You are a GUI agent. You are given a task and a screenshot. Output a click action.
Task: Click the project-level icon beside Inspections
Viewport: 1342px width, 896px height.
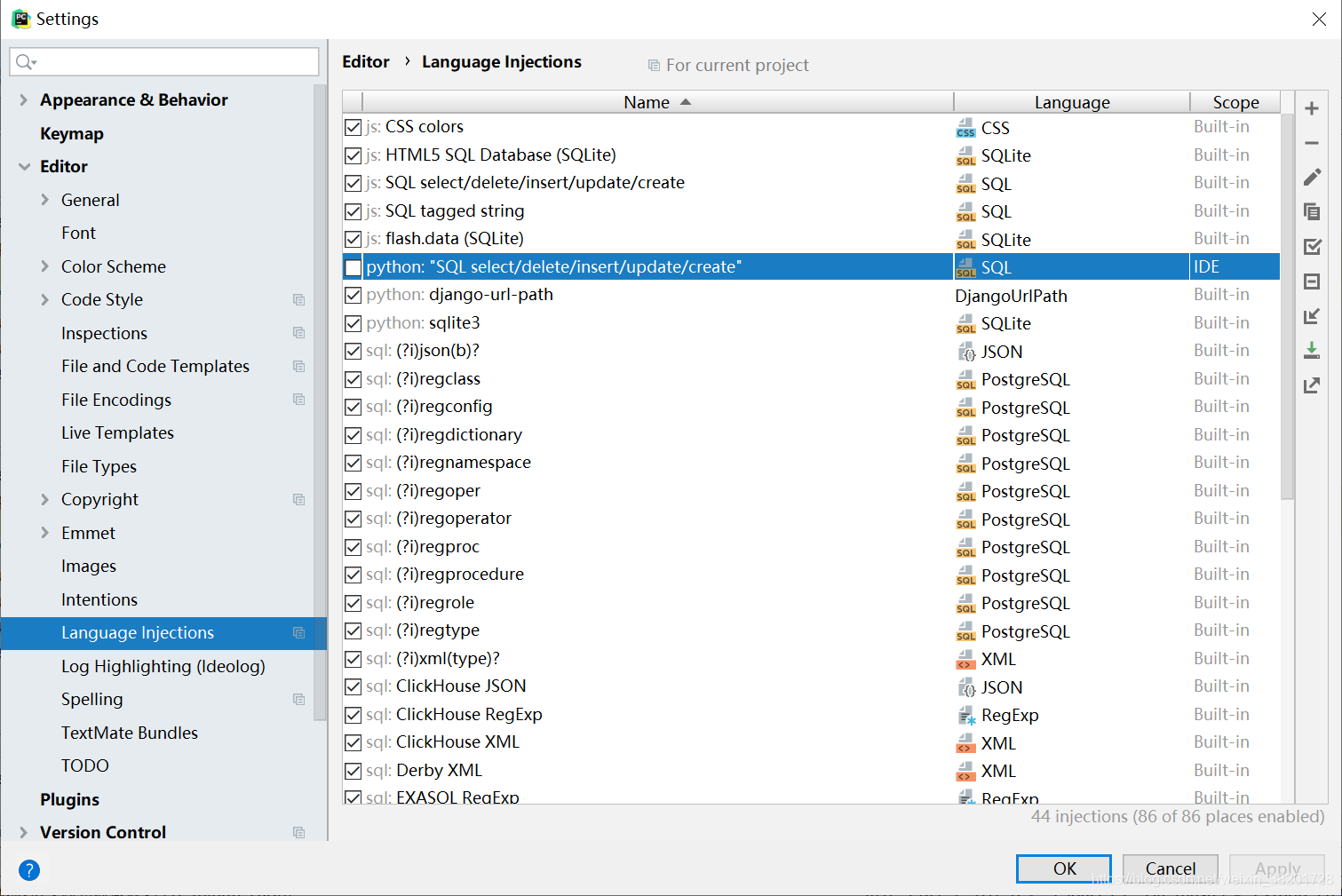tap(298, 333)
